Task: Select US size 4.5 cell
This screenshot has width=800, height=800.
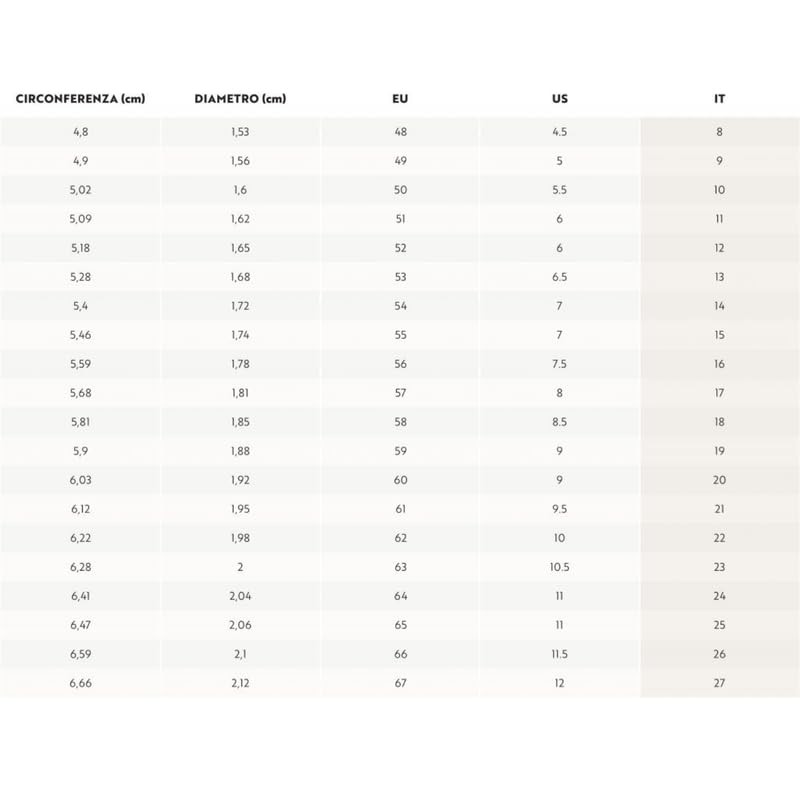Action: (559, 132)
